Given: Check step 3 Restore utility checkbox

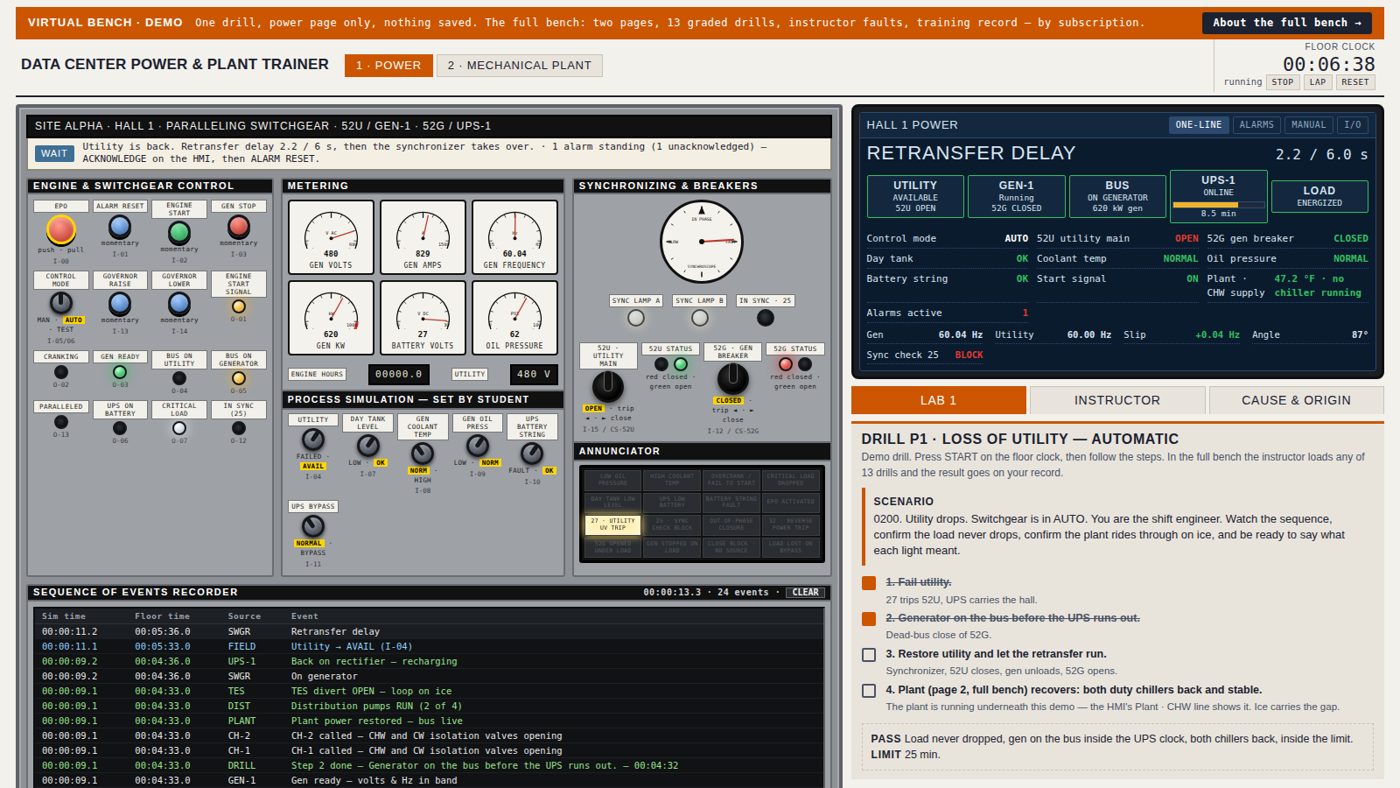Looking at the screenshot, I should 869,655.
